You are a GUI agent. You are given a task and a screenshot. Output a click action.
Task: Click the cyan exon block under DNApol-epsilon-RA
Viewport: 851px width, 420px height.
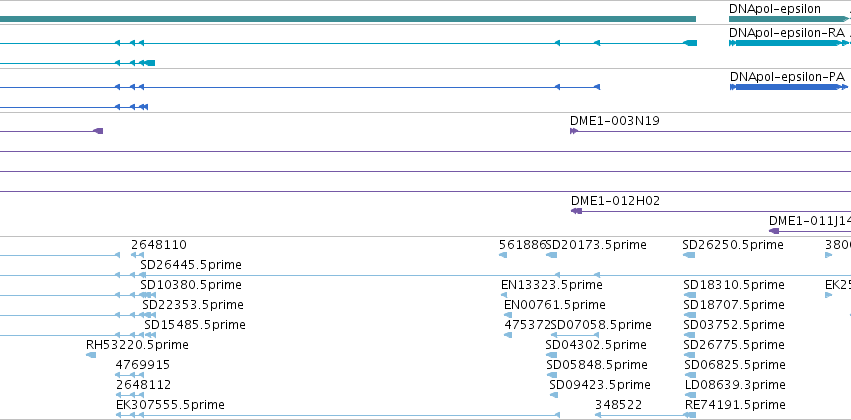787,43
